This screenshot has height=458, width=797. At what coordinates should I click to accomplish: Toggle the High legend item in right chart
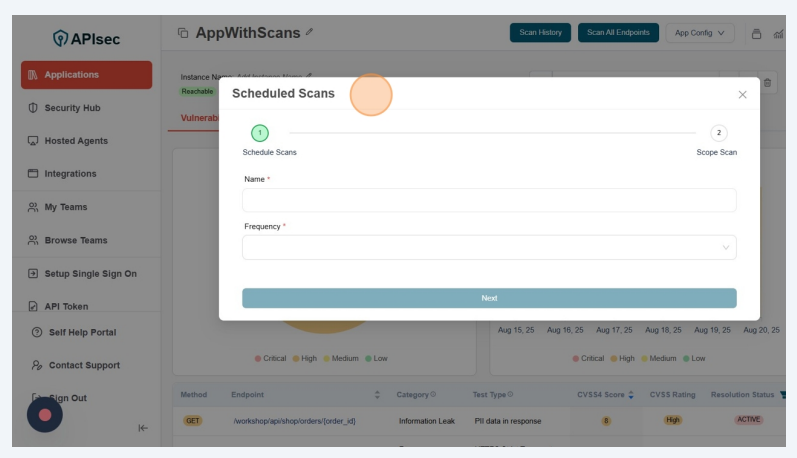click(x=621, y=358)
